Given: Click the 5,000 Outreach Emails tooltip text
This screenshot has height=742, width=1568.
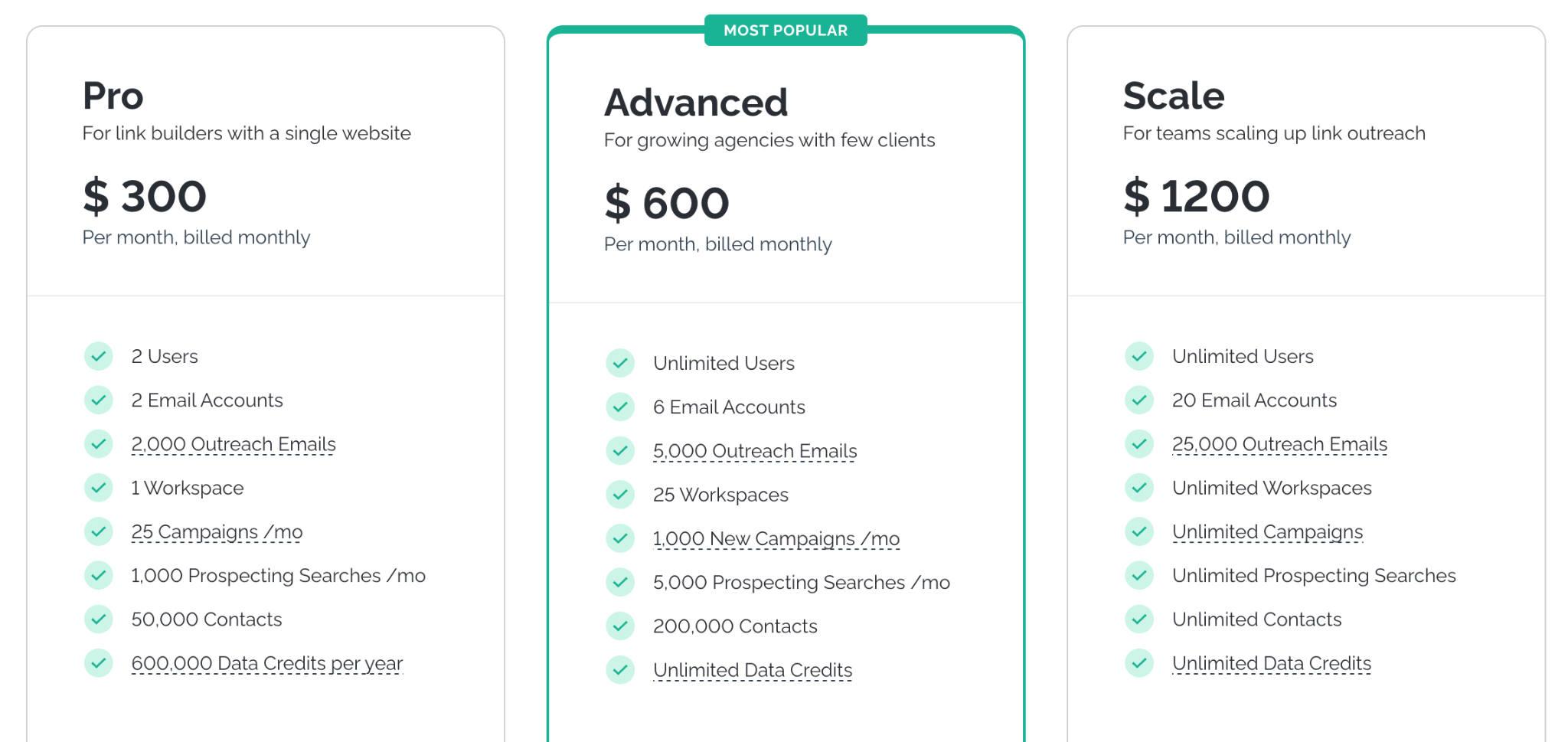Looking at the screenshot, I should (755, 451).
